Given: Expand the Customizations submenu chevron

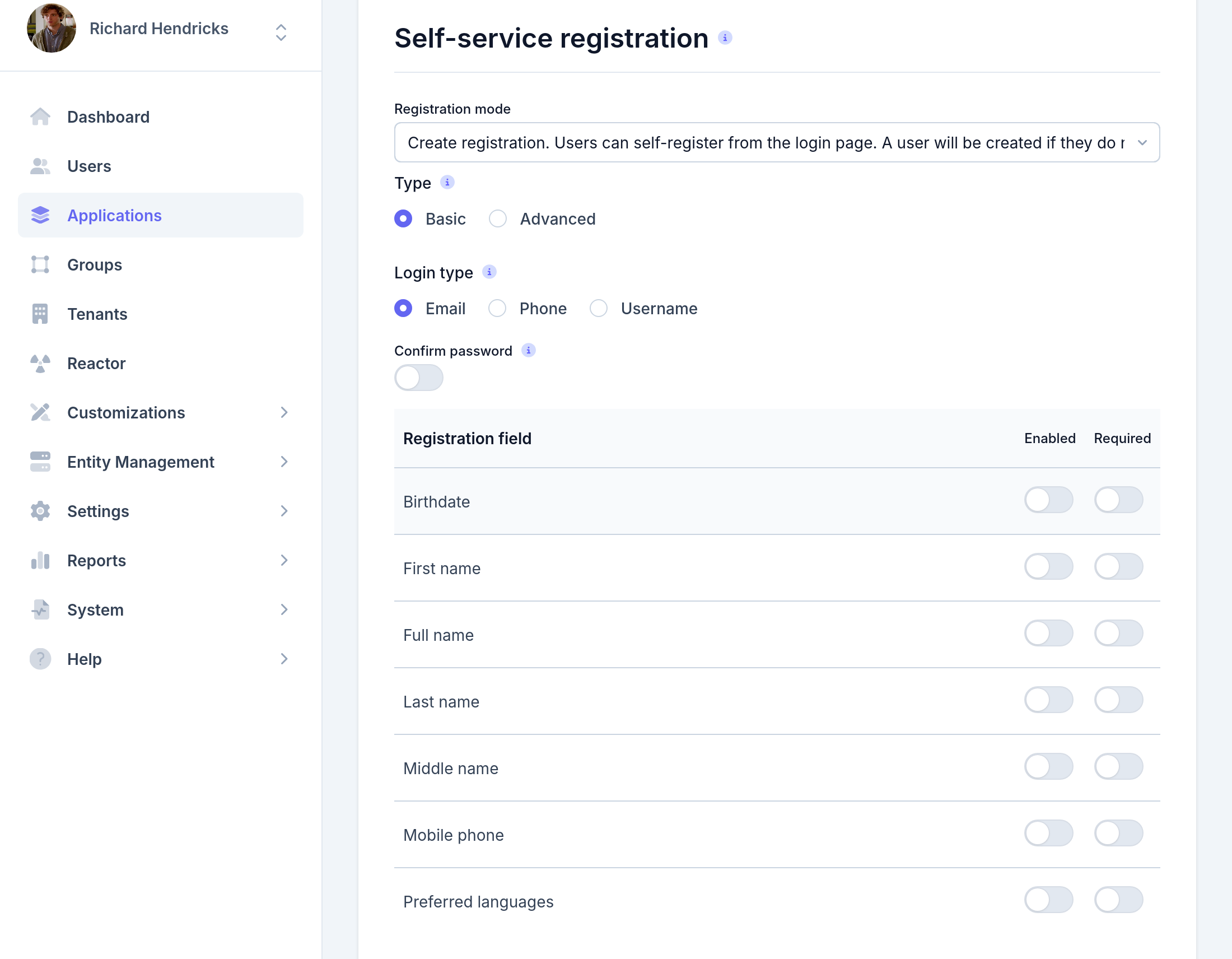Looking at the screenshot, I should 284,412.
